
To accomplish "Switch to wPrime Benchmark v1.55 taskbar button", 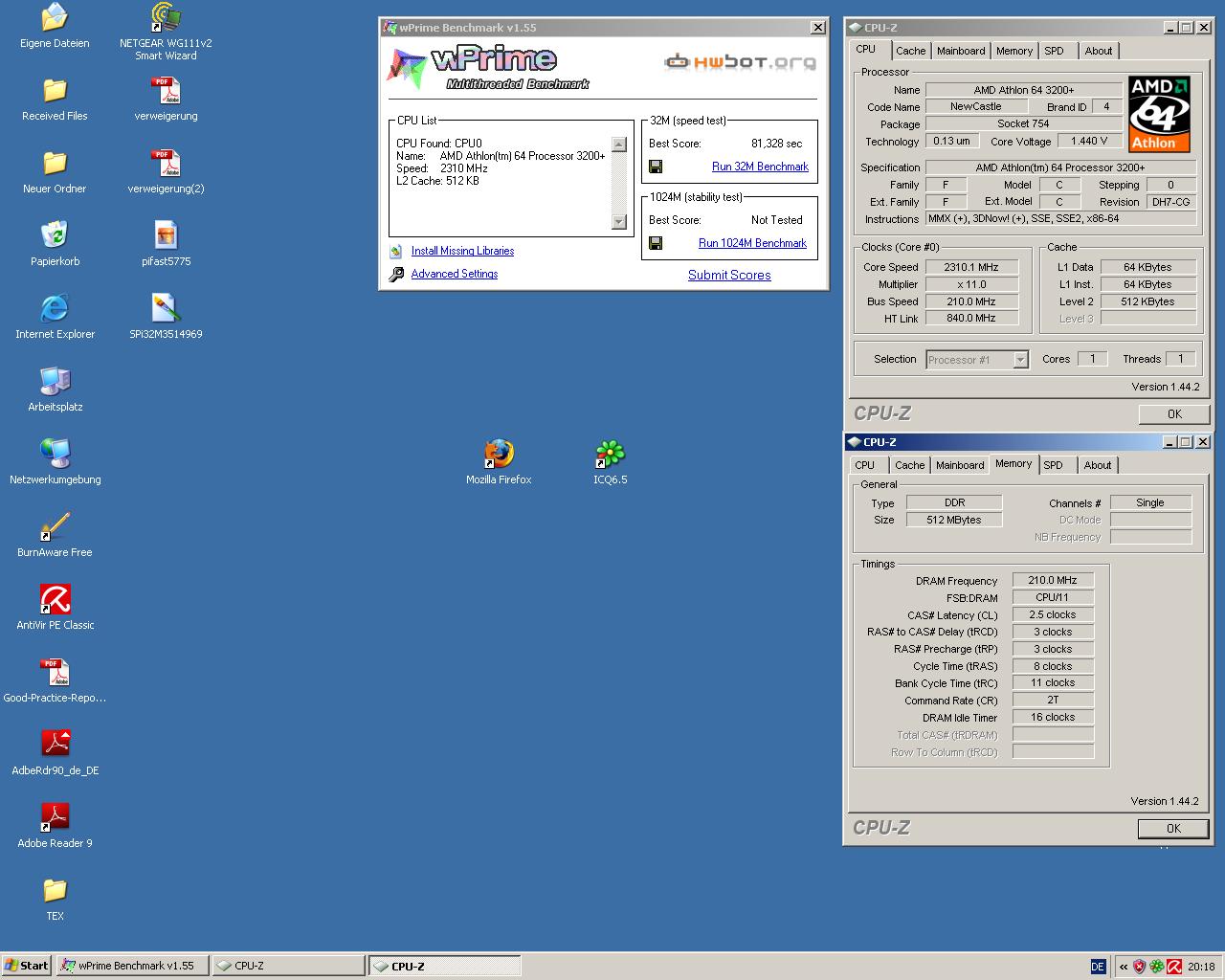I will 131,966.
